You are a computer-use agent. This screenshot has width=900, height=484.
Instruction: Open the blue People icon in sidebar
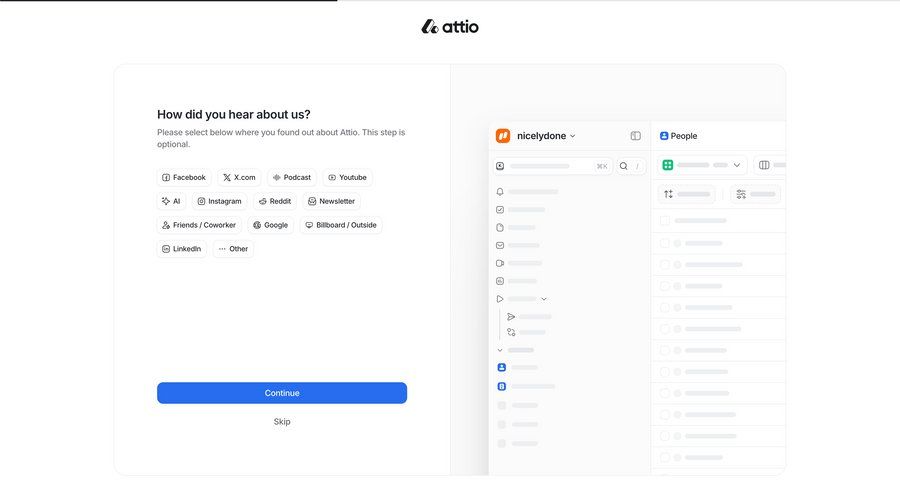point(502,367)
